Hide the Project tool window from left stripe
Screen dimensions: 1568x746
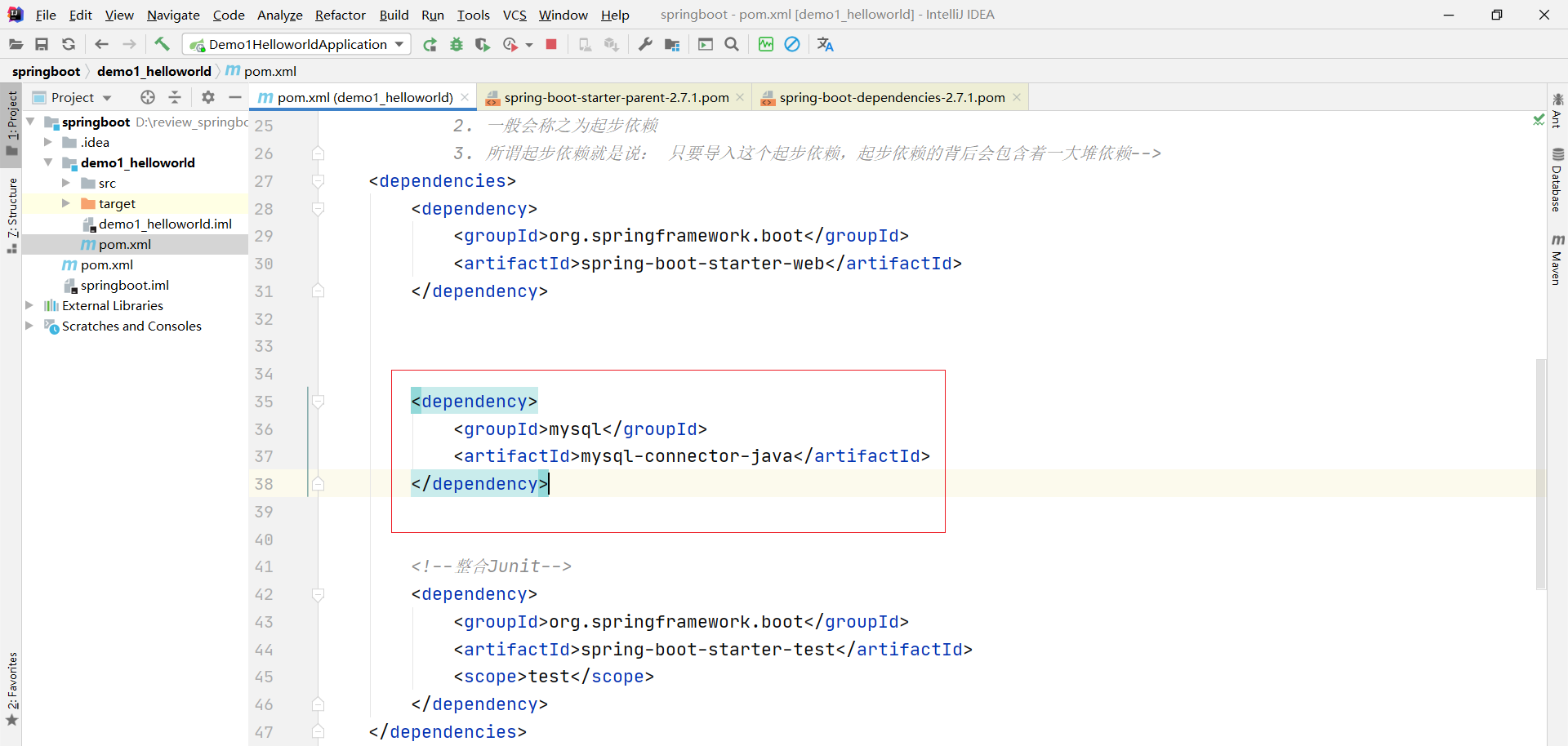pyautogui.click(x=11, y=116)
